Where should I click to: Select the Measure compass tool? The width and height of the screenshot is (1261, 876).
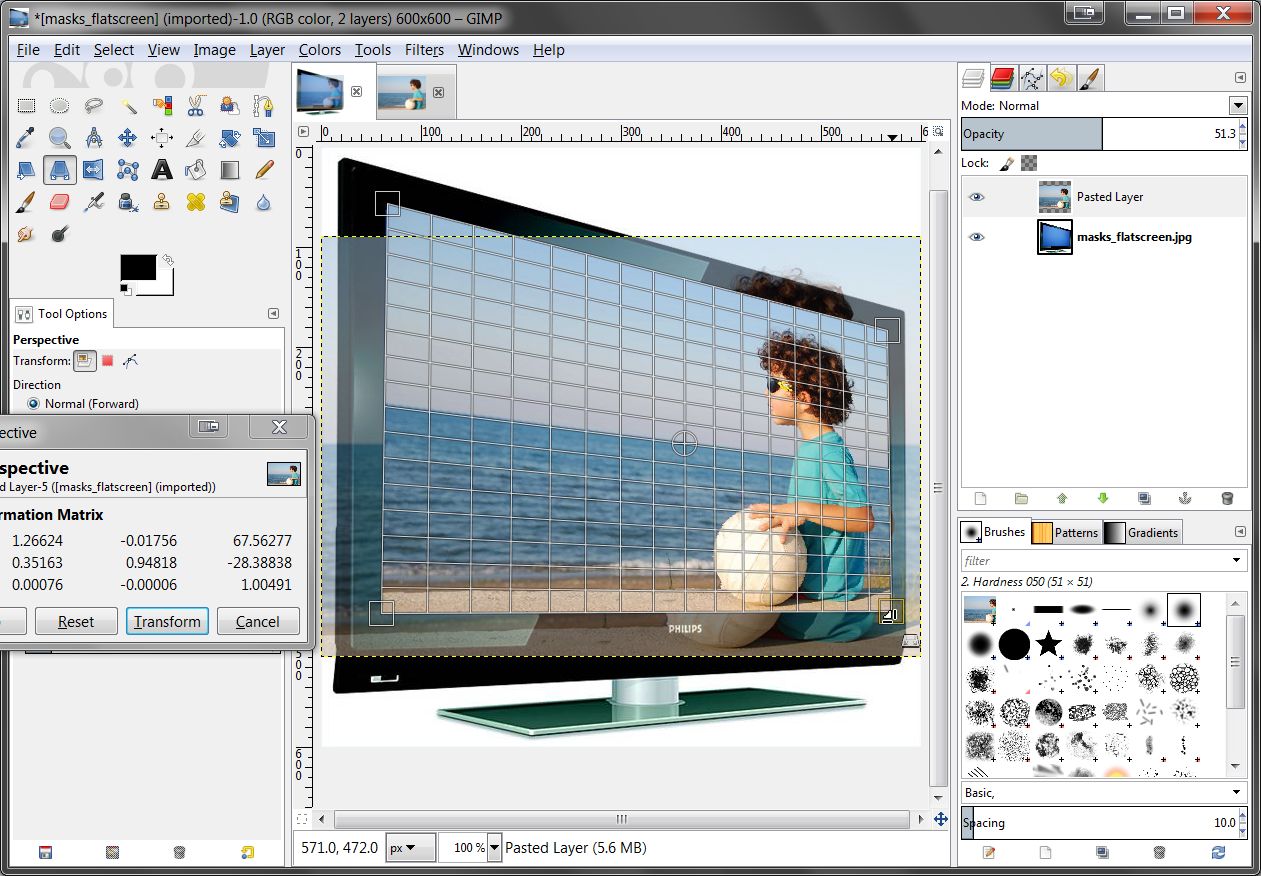click(x=94, y=138)
